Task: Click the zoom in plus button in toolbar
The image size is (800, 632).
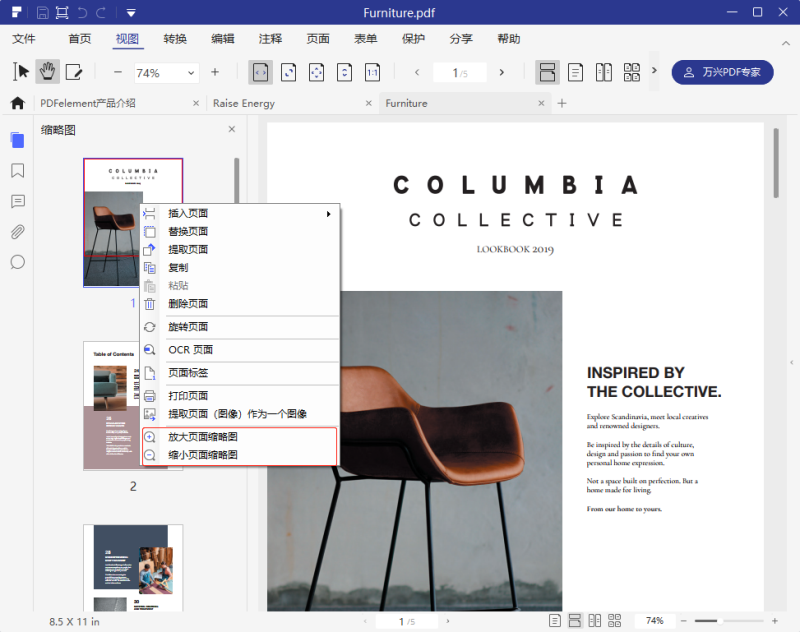Action: pos(215,72)
